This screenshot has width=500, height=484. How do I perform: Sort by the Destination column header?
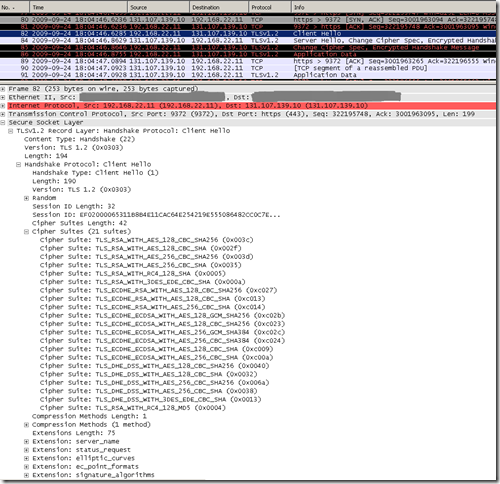coord(219,7)
